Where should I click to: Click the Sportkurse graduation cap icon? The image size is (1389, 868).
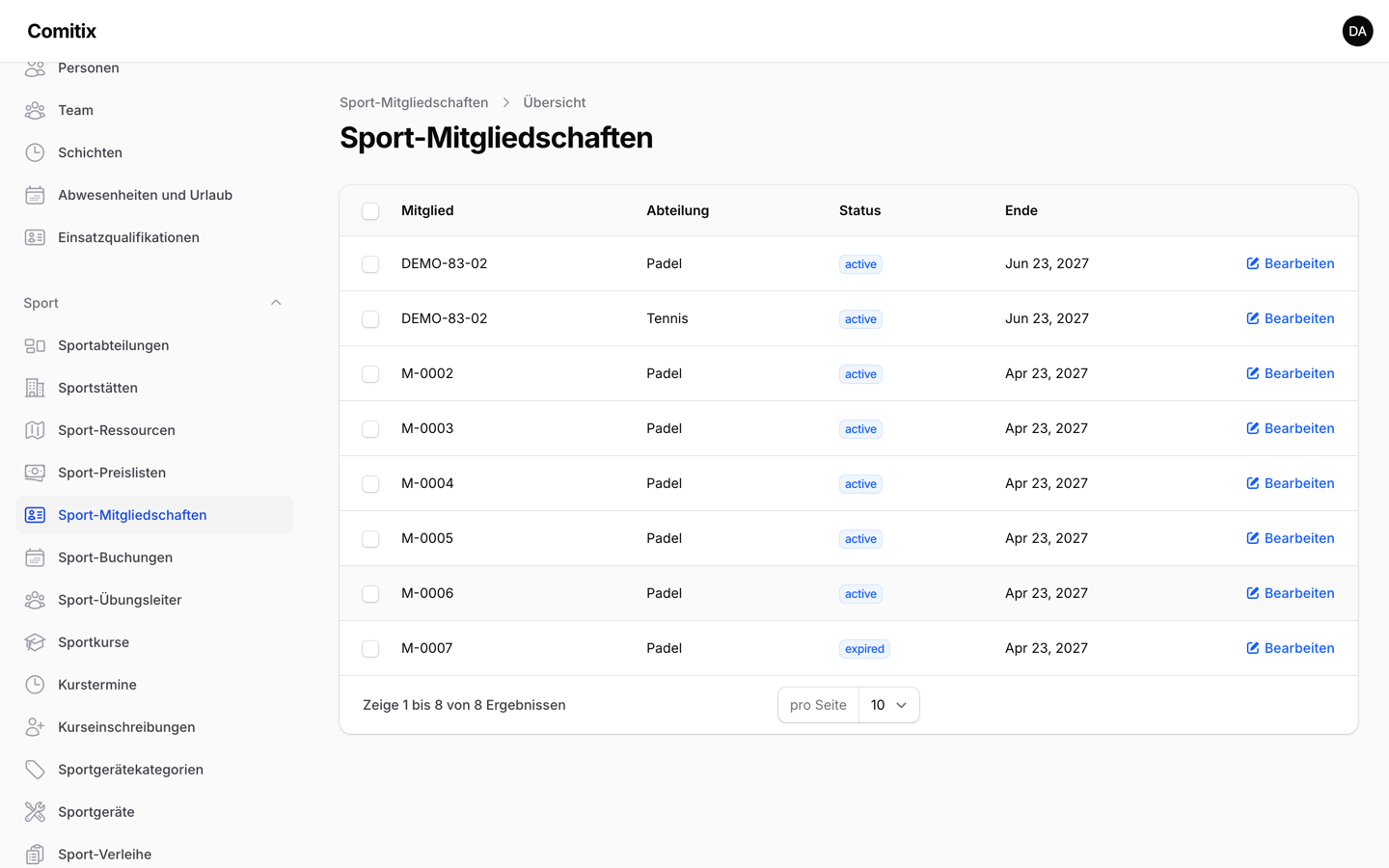pos(35,642)
